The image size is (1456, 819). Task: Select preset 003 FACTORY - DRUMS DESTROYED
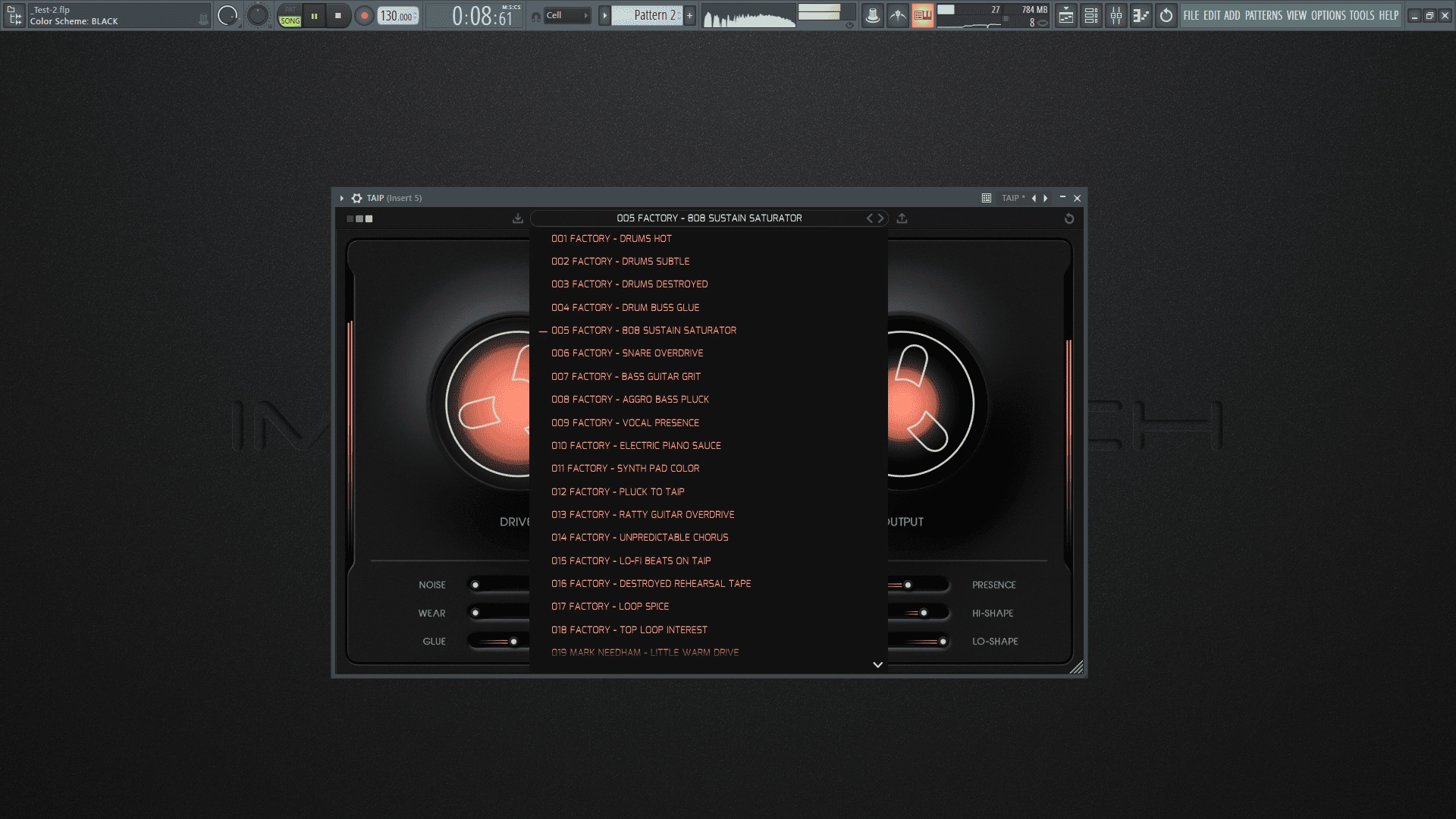pos(708,284)
